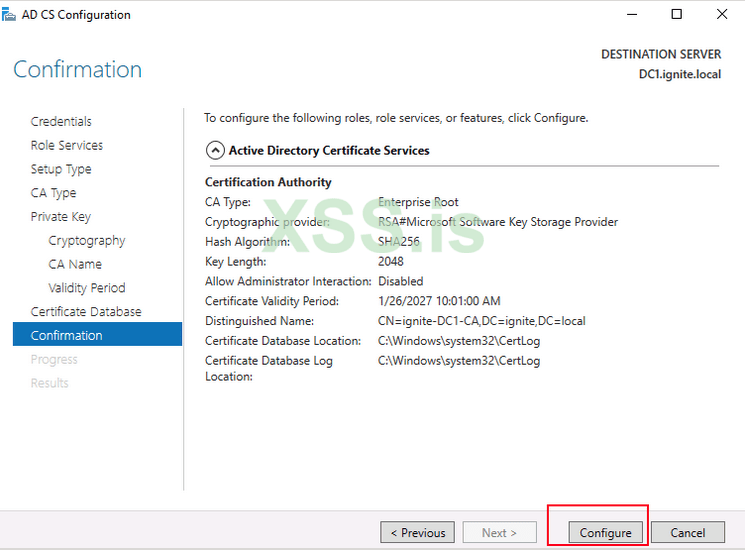Jump to the CA Type step

[x=53, y=193]
